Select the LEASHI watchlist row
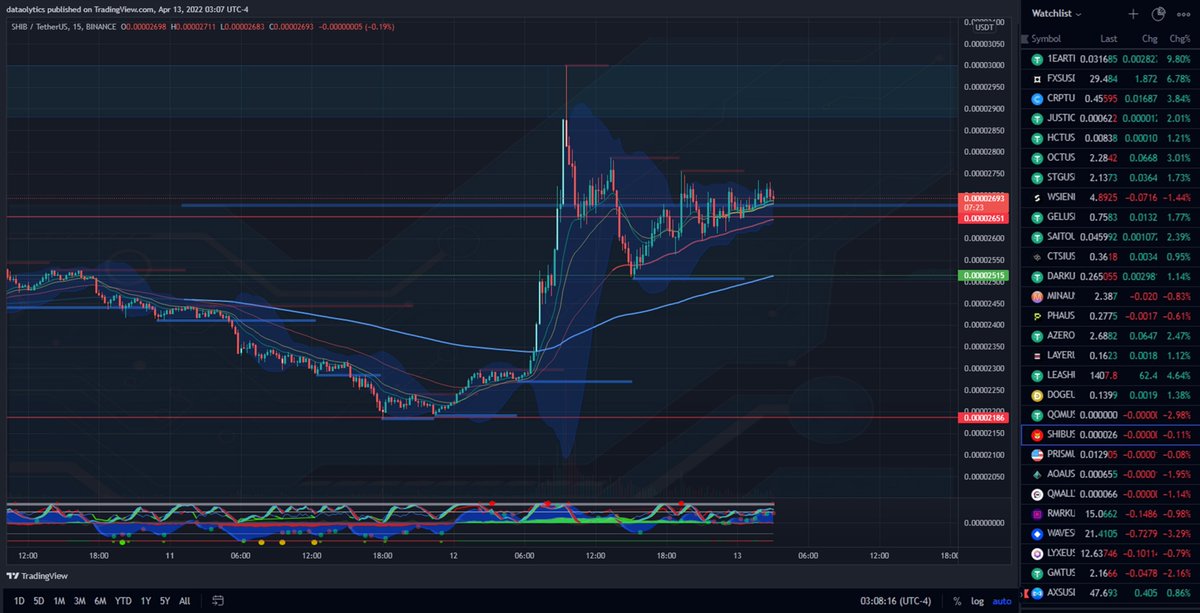This screenshot has height=613, width=1200. (x=1110, y=375)
